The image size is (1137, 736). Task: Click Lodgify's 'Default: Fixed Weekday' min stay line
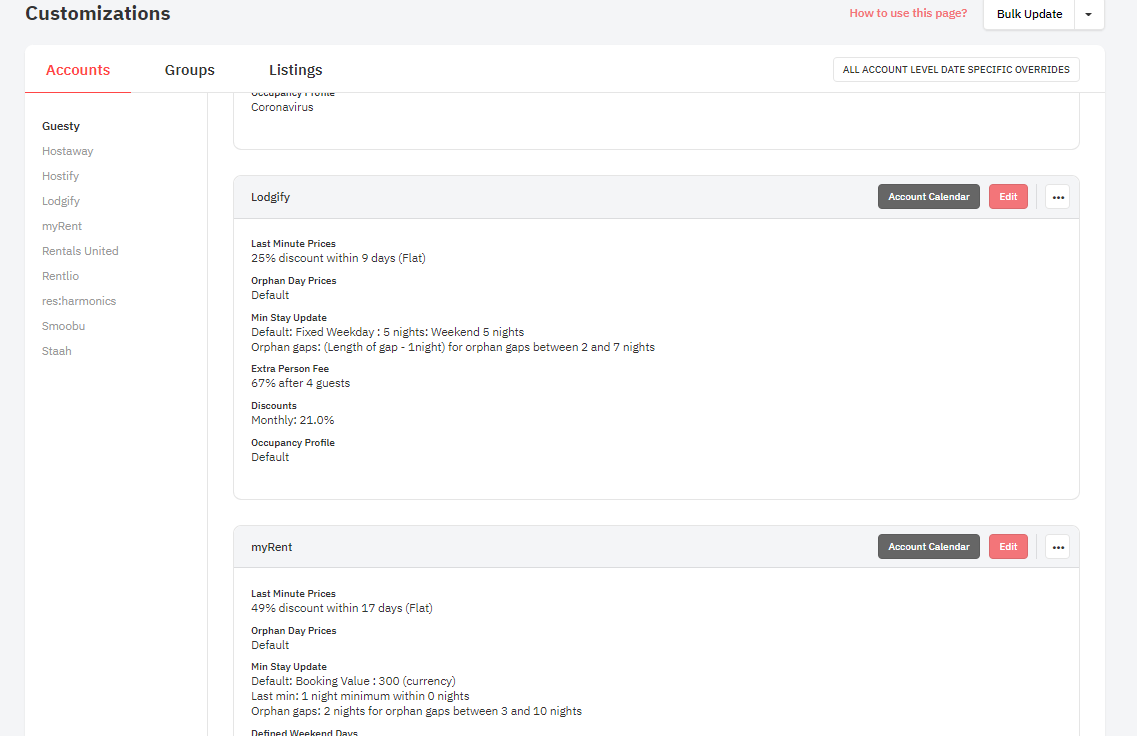point(387,332)
